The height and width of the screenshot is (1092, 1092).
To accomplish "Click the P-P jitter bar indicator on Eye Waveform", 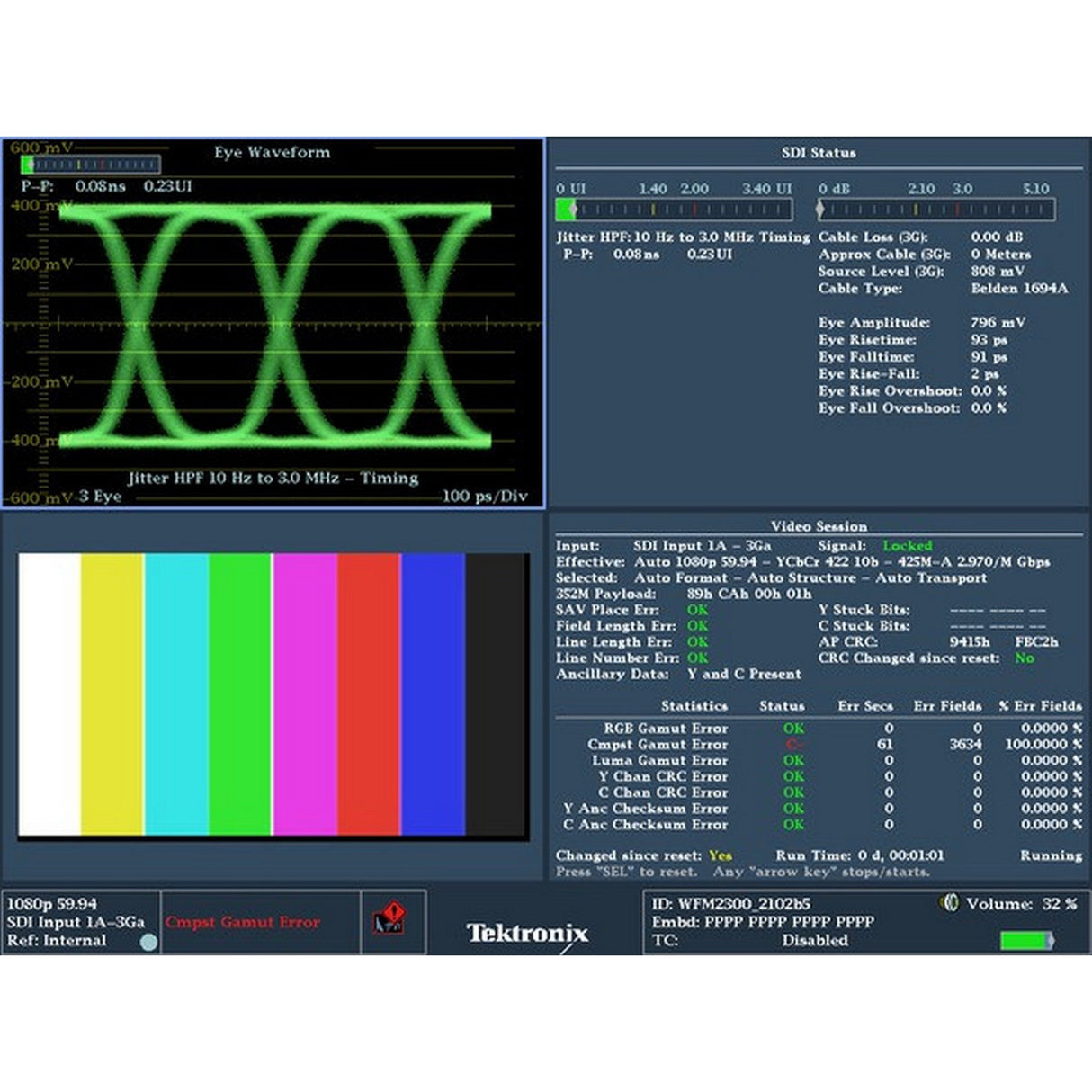I will 90,164.
